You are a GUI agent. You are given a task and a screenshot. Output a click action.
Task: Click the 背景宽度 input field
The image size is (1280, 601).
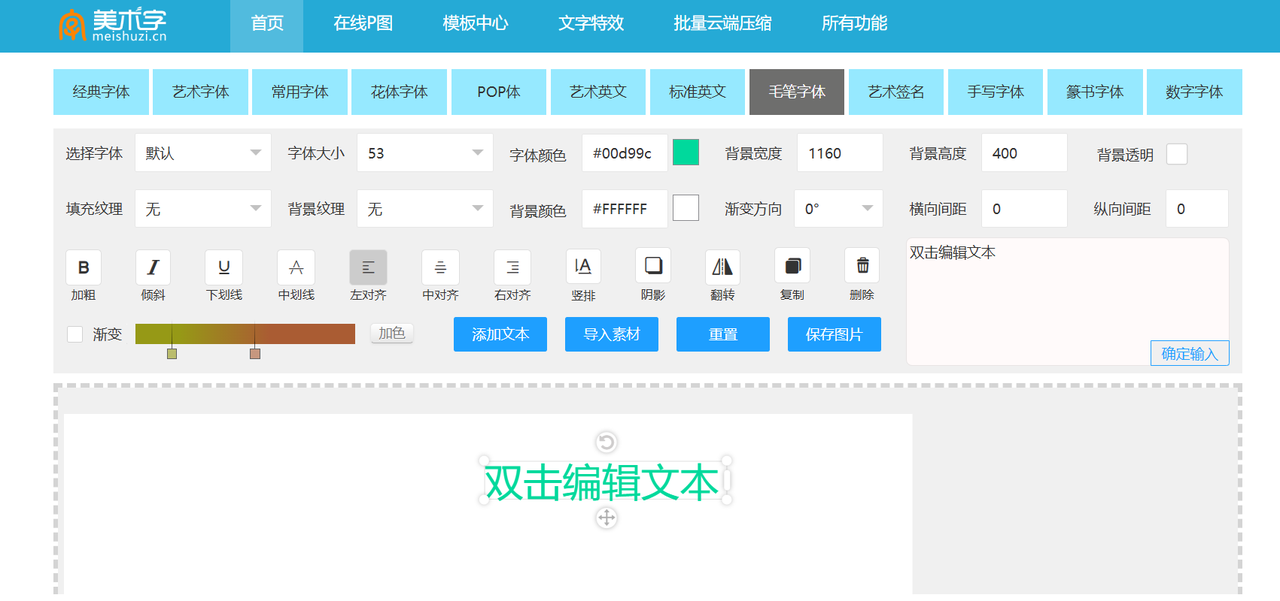pyautogui.click(x=839, y=153)
